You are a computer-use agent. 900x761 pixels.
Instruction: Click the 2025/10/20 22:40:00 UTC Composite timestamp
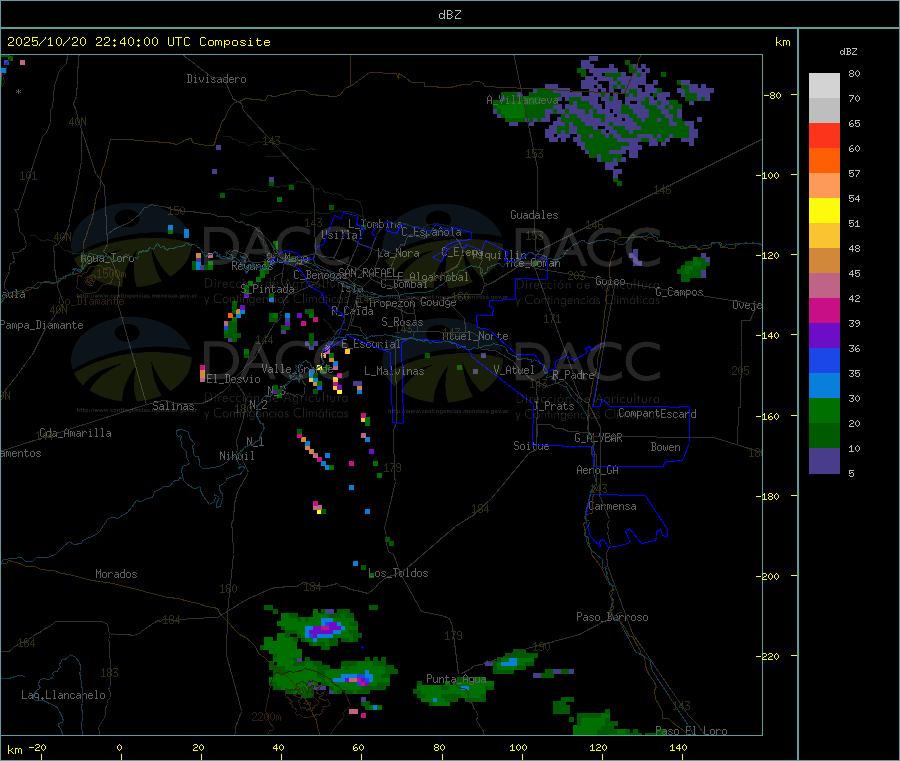pos(138,42)
